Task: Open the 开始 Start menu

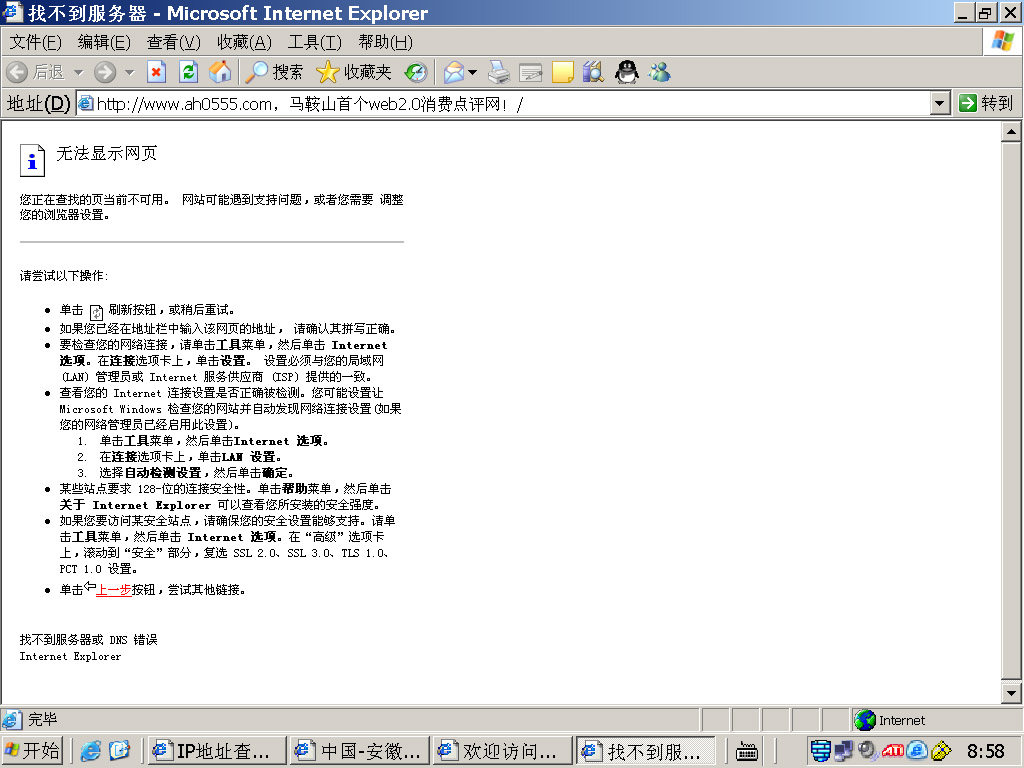Action: (x=33, y=751)
